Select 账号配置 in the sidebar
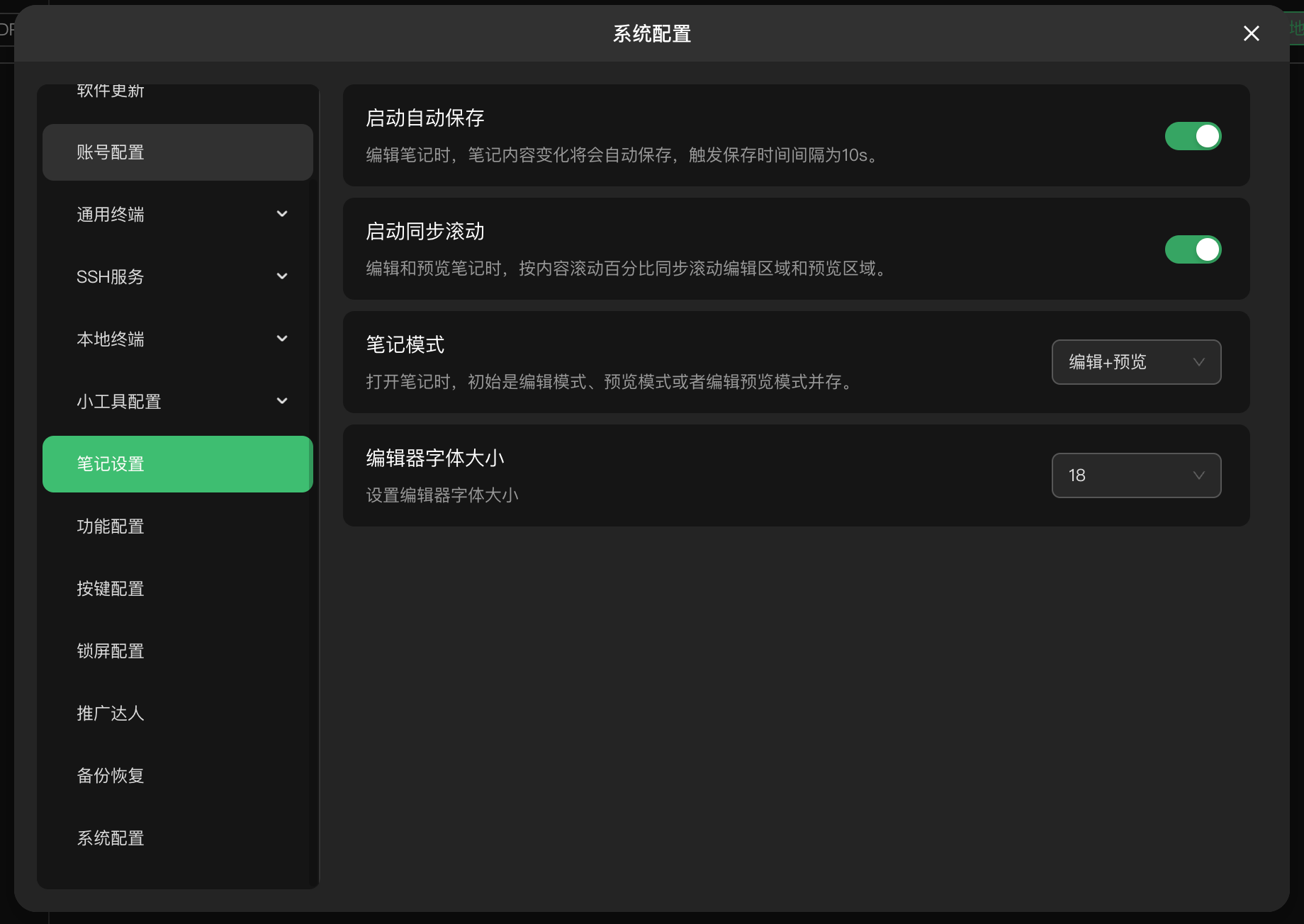 coord(177,152)
